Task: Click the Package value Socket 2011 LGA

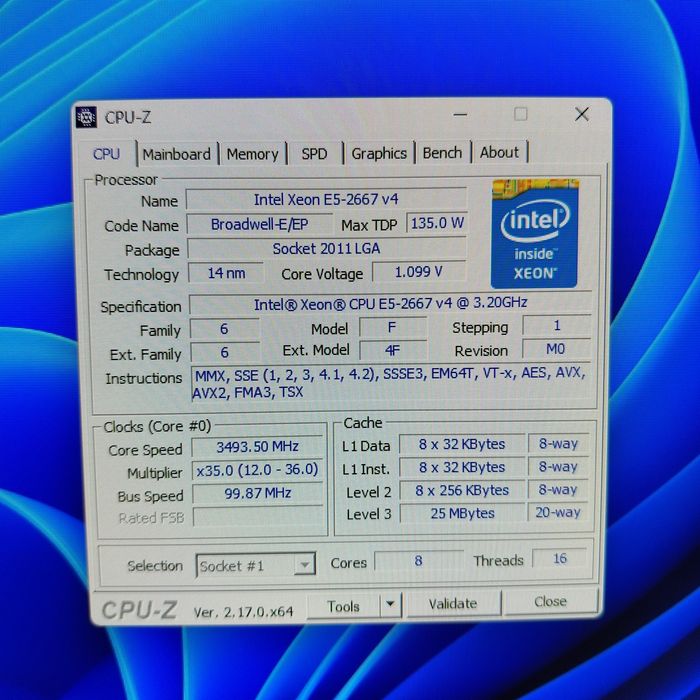Action: 327,248
